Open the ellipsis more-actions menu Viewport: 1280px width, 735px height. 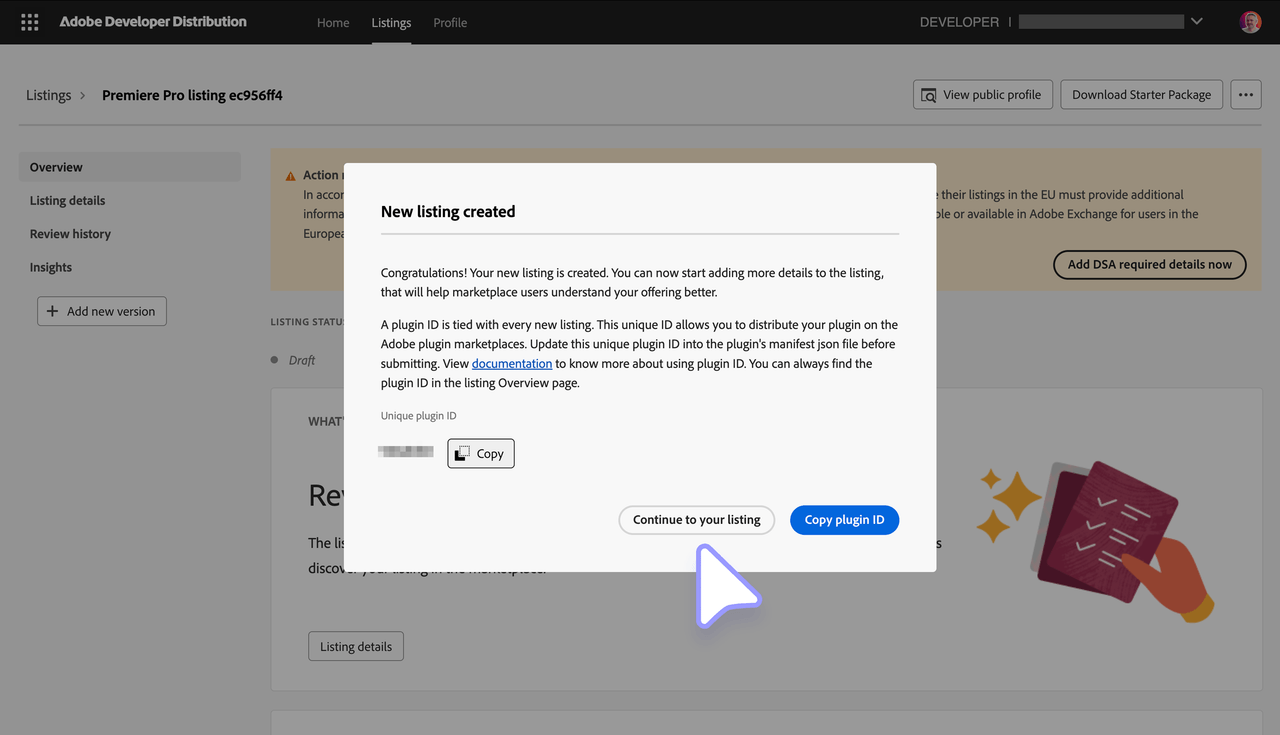click(1245, 94)
